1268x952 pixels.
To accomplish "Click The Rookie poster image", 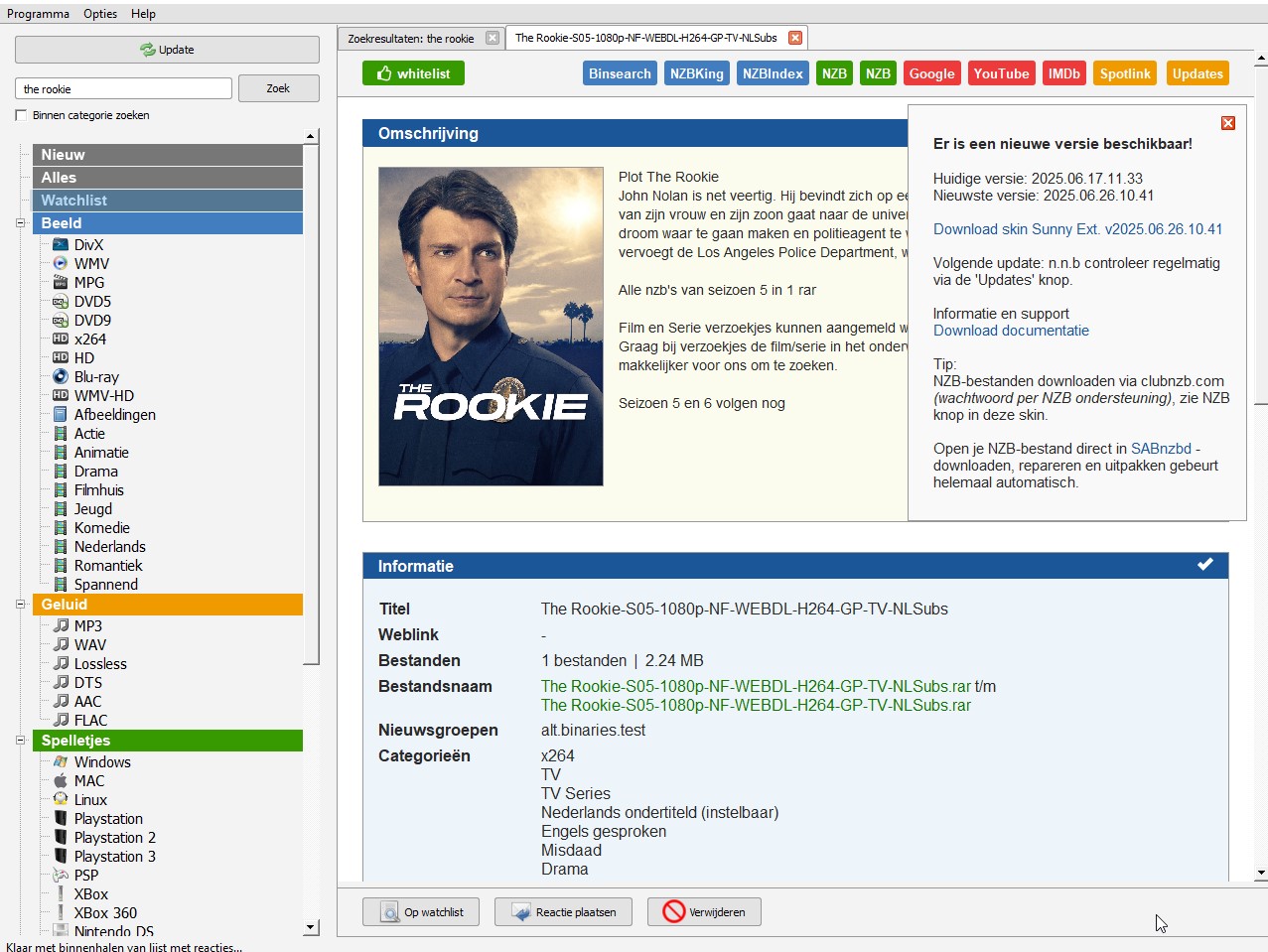I will 491,327.
